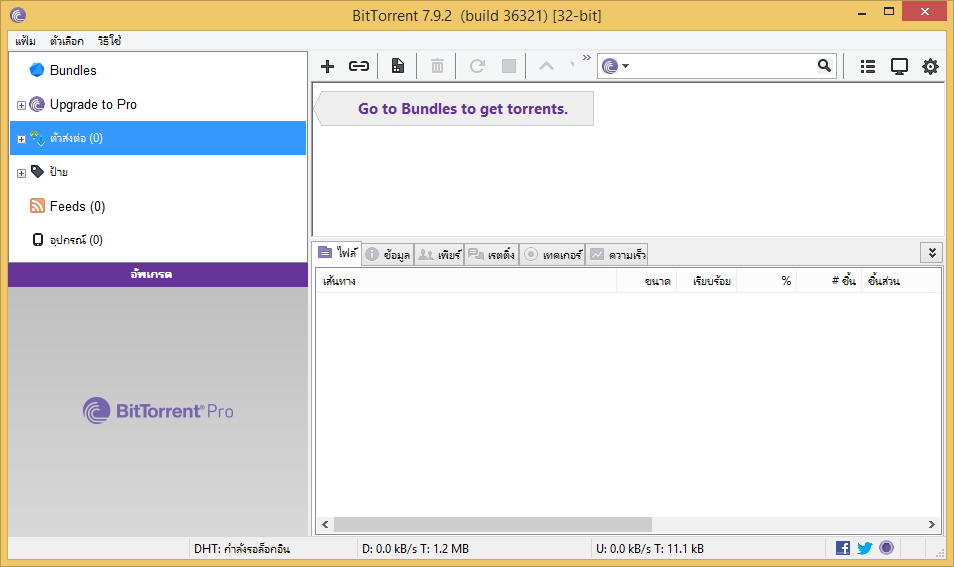Click the Twitter icon in the status bar
This screenshot has height=567, width=954.
865,548
